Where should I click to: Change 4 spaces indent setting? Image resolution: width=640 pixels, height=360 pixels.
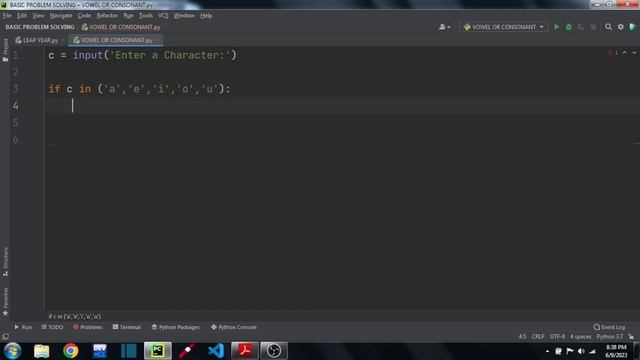[580, 337]
